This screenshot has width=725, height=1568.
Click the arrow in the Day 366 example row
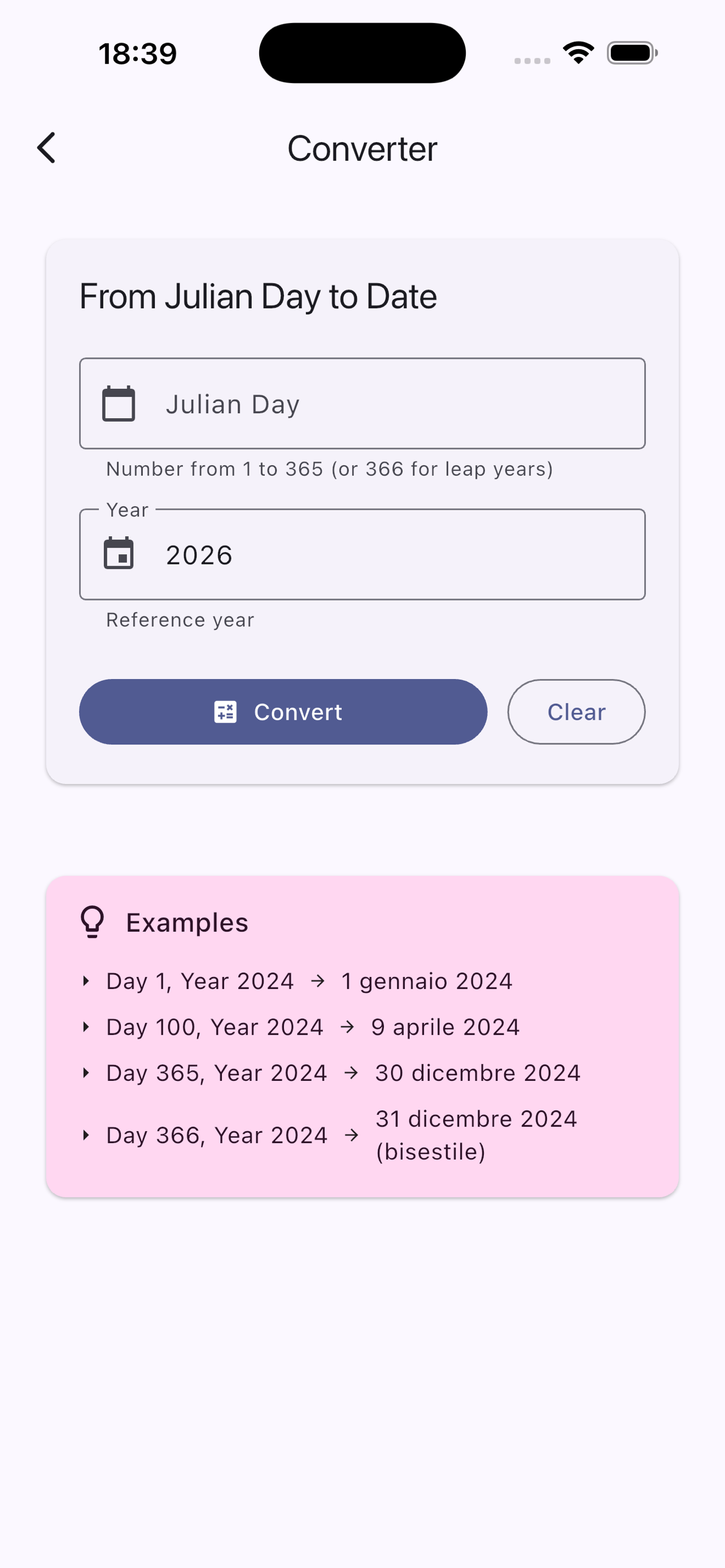click(x=351, y=1135)
